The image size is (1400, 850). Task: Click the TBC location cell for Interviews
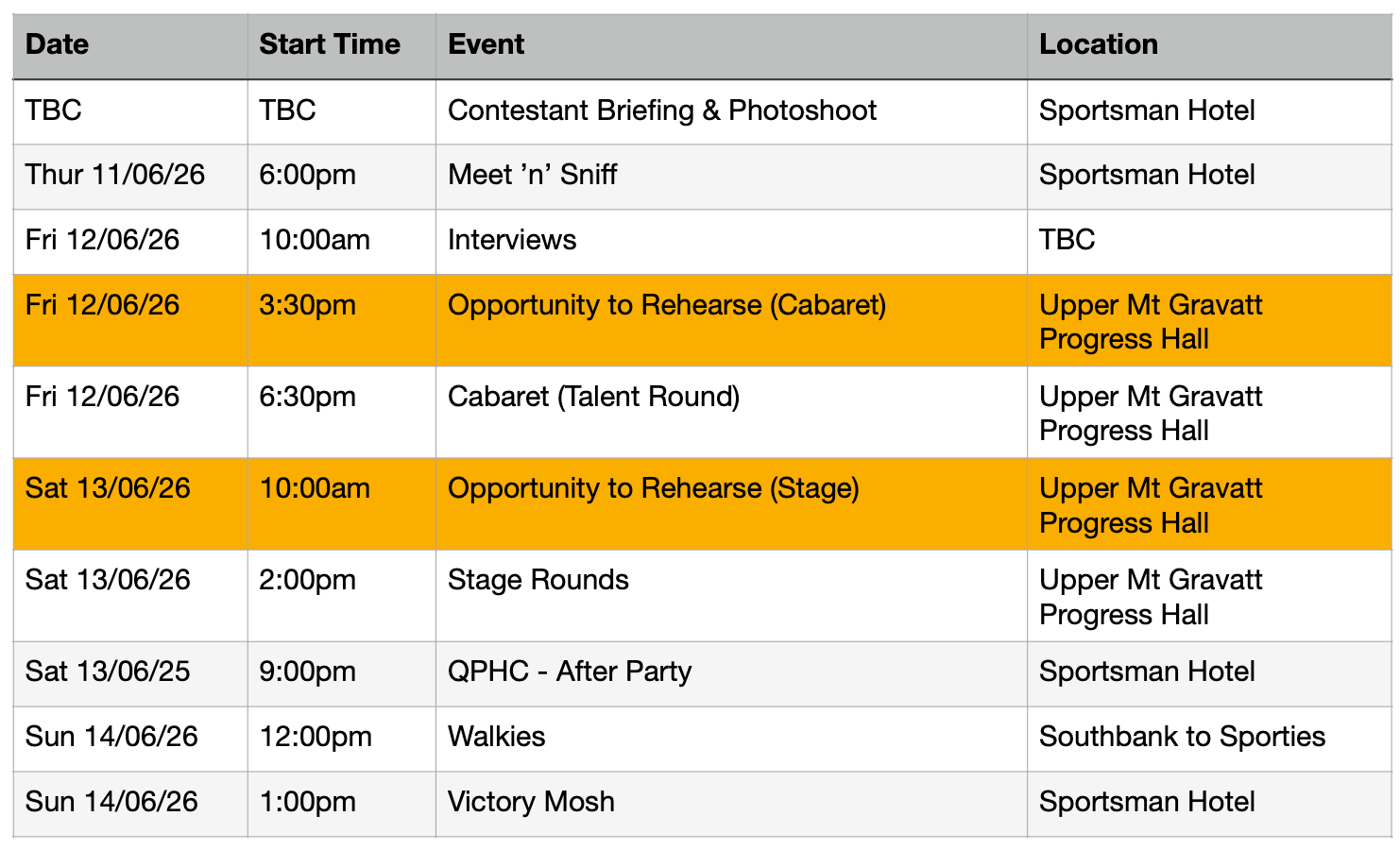(1209, 241)
